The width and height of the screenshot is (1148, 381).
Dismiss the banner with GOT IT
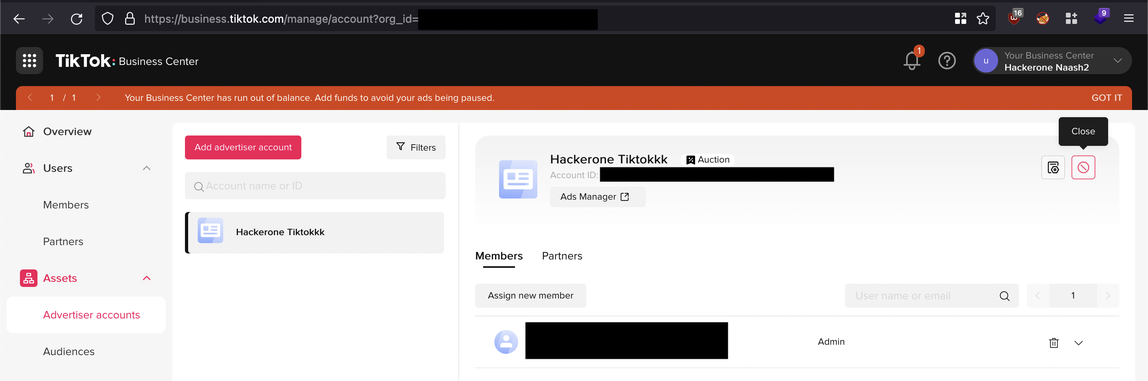[1106, 97]
